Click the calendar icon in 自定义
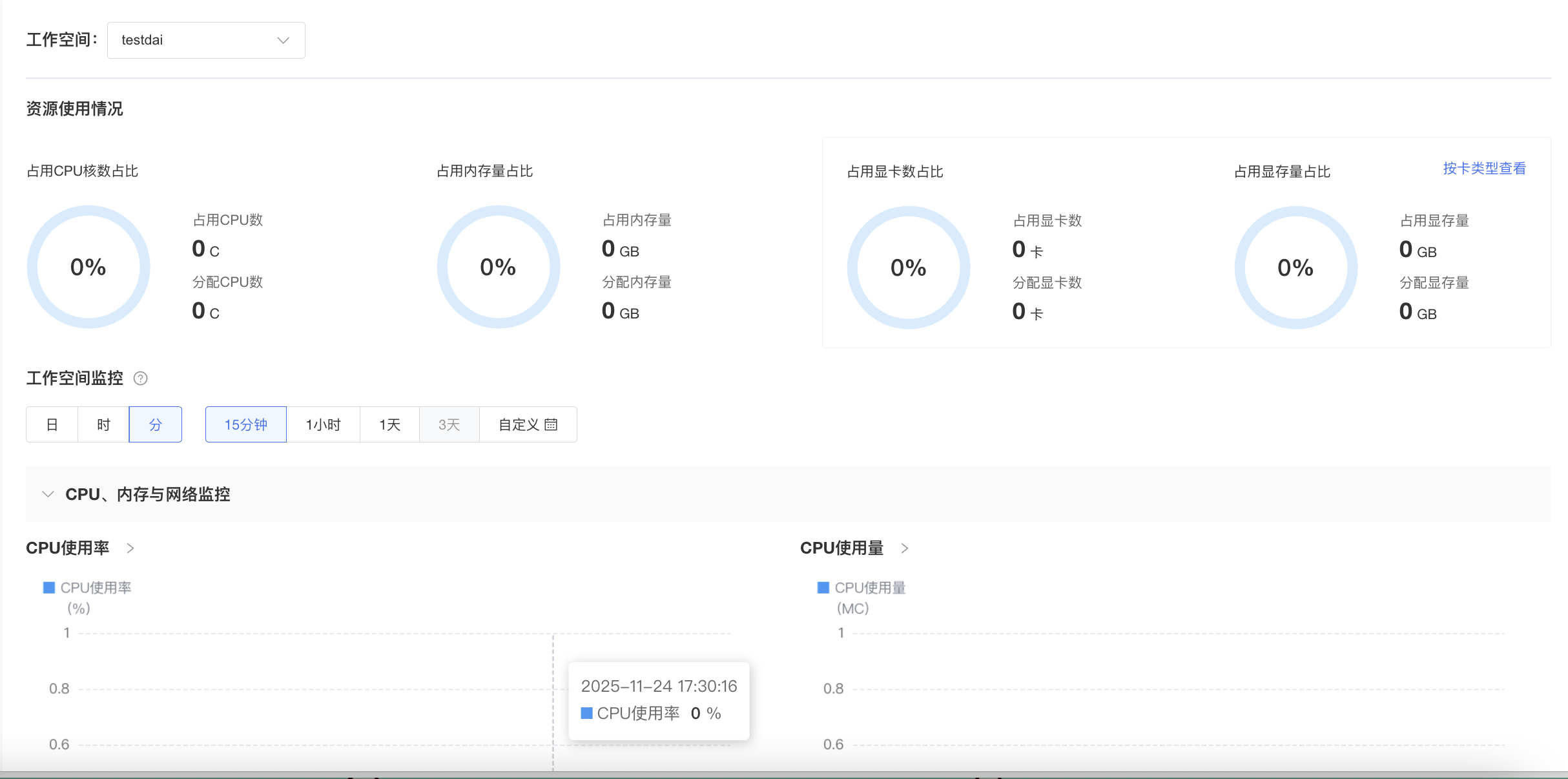 tap(551, 424)
